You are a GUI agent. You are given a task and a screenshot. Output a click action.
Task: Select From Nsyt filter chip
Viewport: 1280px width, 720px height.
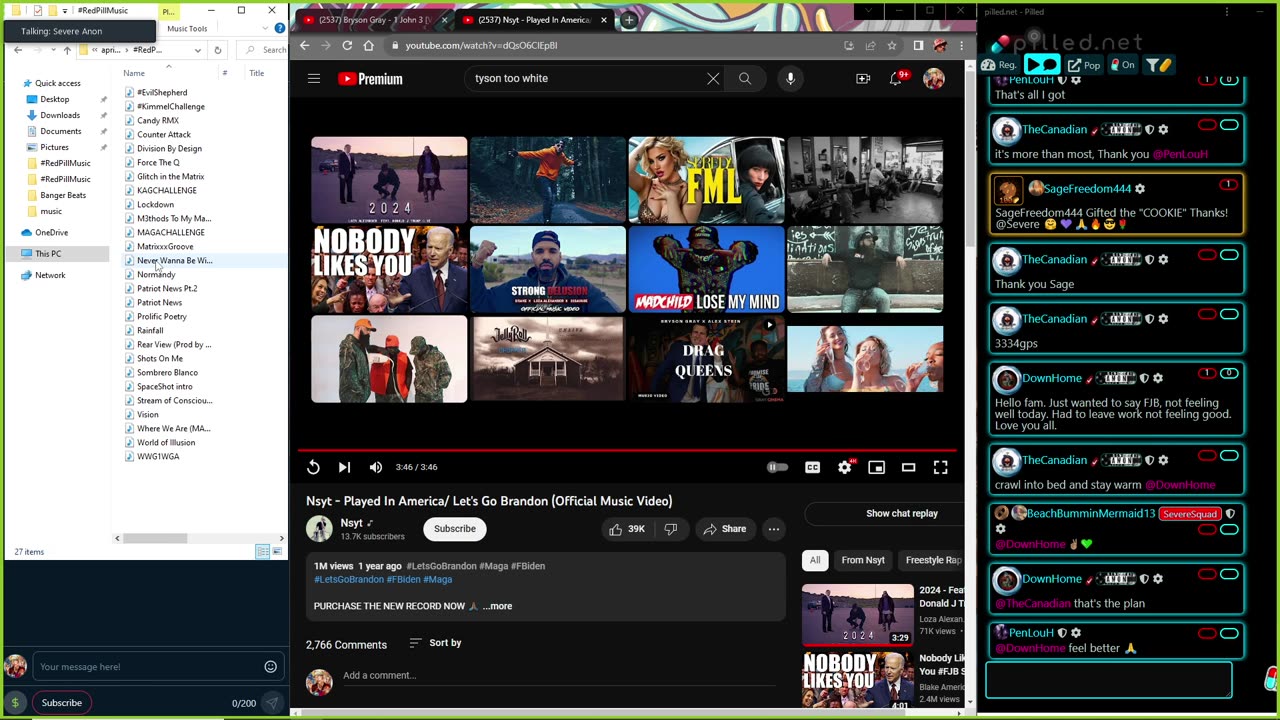863,560
